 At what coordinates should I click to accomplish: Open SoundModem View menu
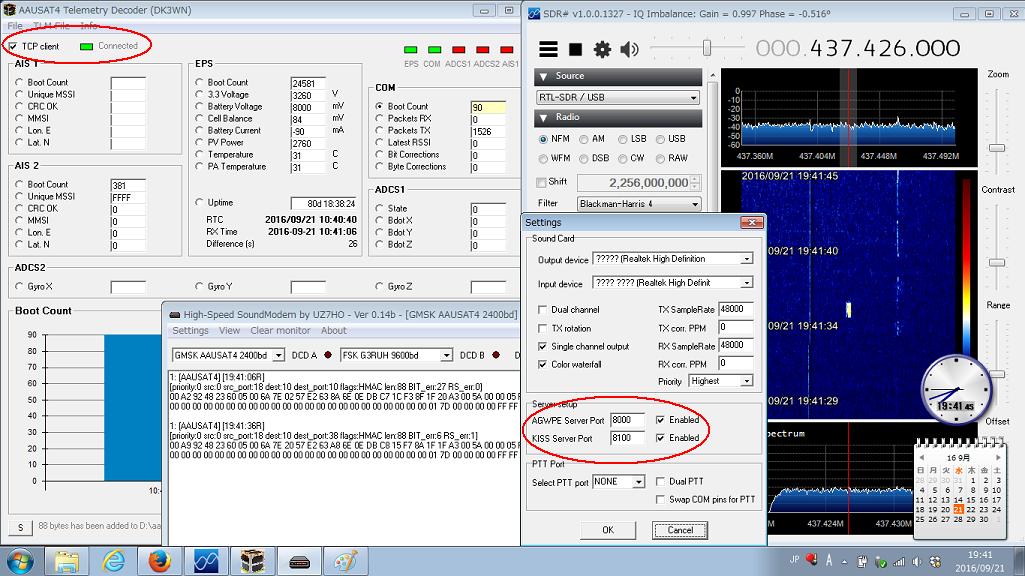(x=229, y=331)
